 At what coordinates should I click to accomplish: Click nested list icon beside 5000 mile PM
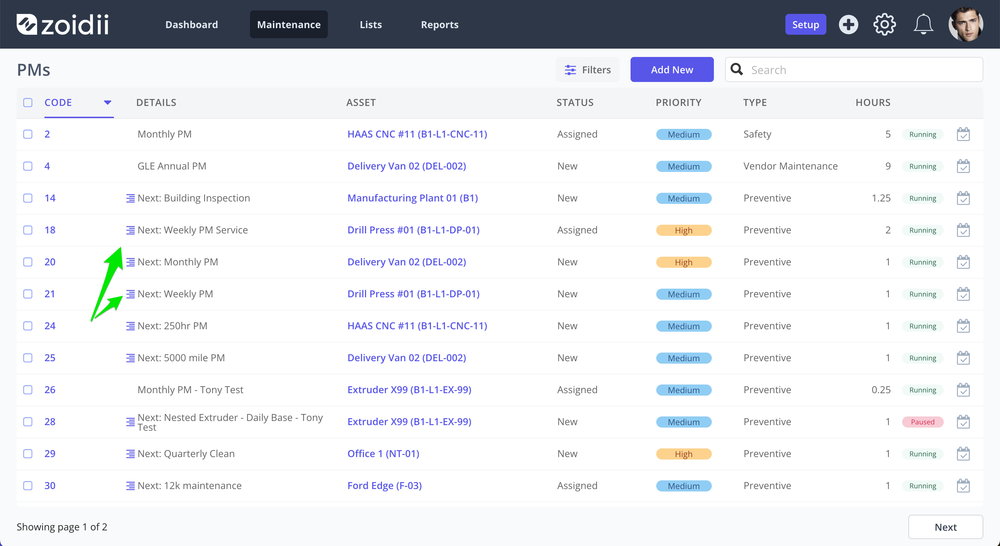pos(130,358)
